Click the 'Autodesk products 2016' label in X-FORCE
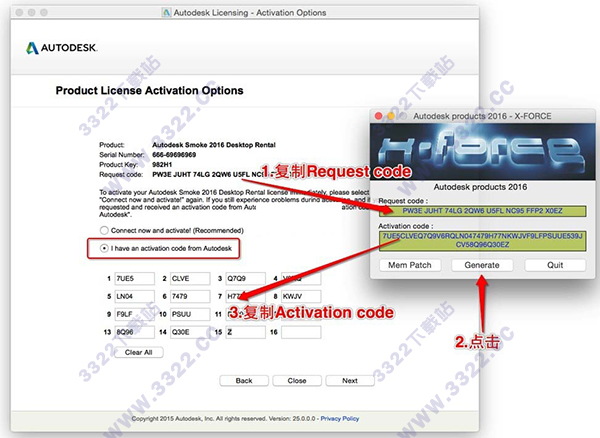The height and width of the screenshot is (438, 600). [480, 187]
